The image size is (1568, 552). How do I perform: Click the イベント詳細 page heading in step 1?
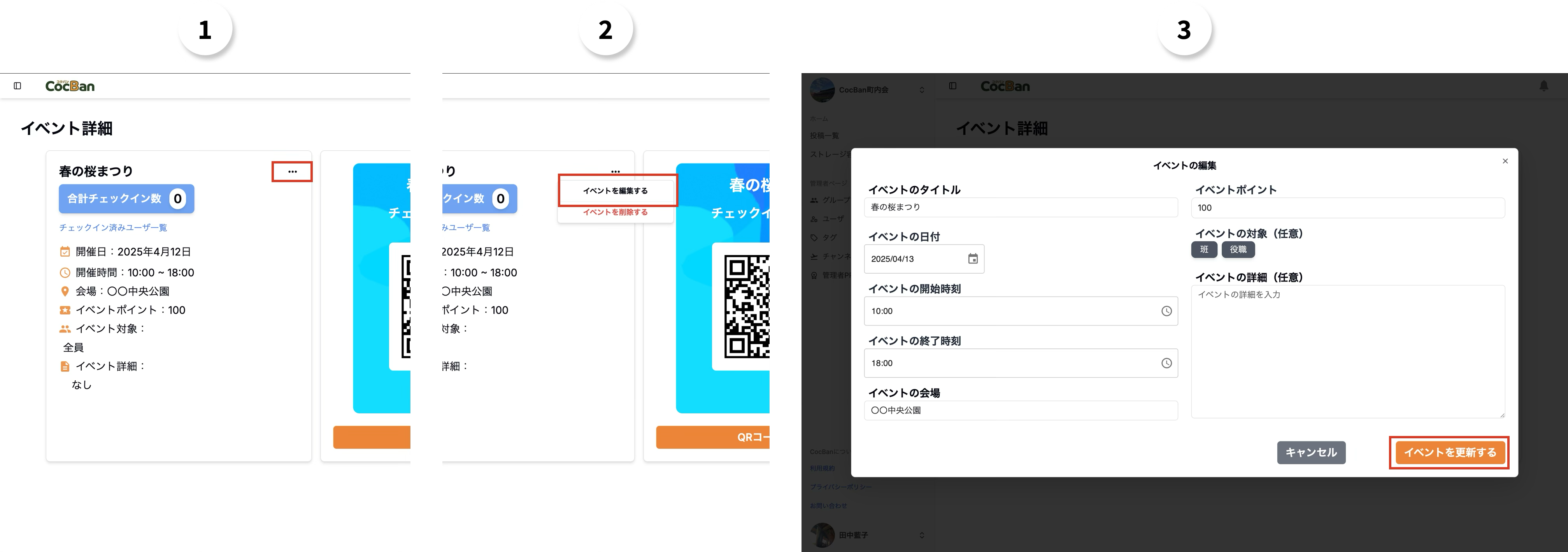tap(67, 128)
